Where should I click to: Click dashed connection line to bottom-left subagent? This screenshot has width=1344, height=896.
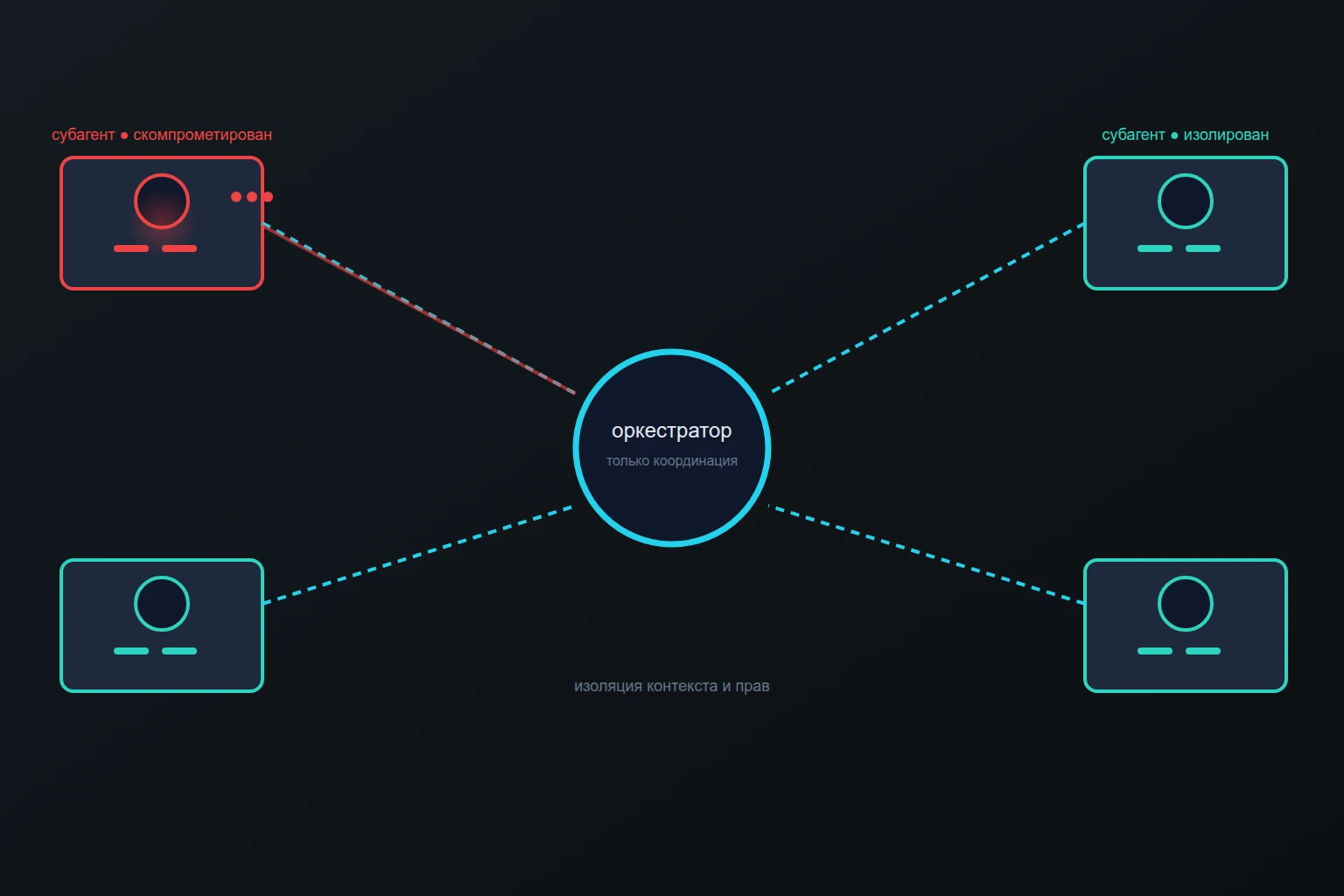click(x=418, y=555)
